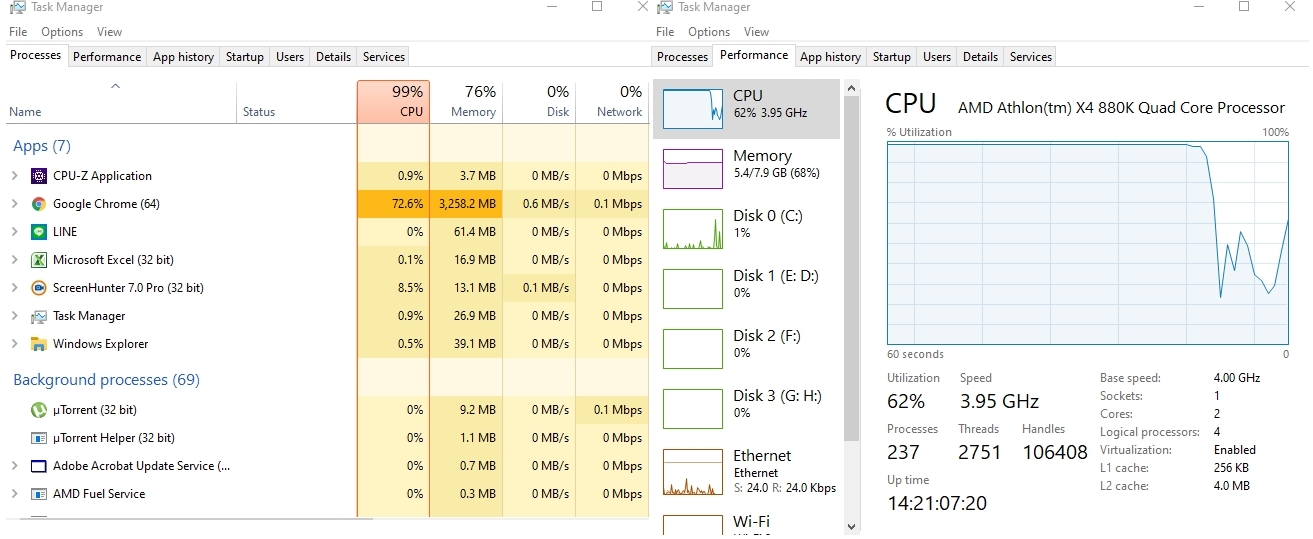Select Disk 1 (E: D:) performance item
Viewport: 1313px width, 539px height.
coord(748,288)
